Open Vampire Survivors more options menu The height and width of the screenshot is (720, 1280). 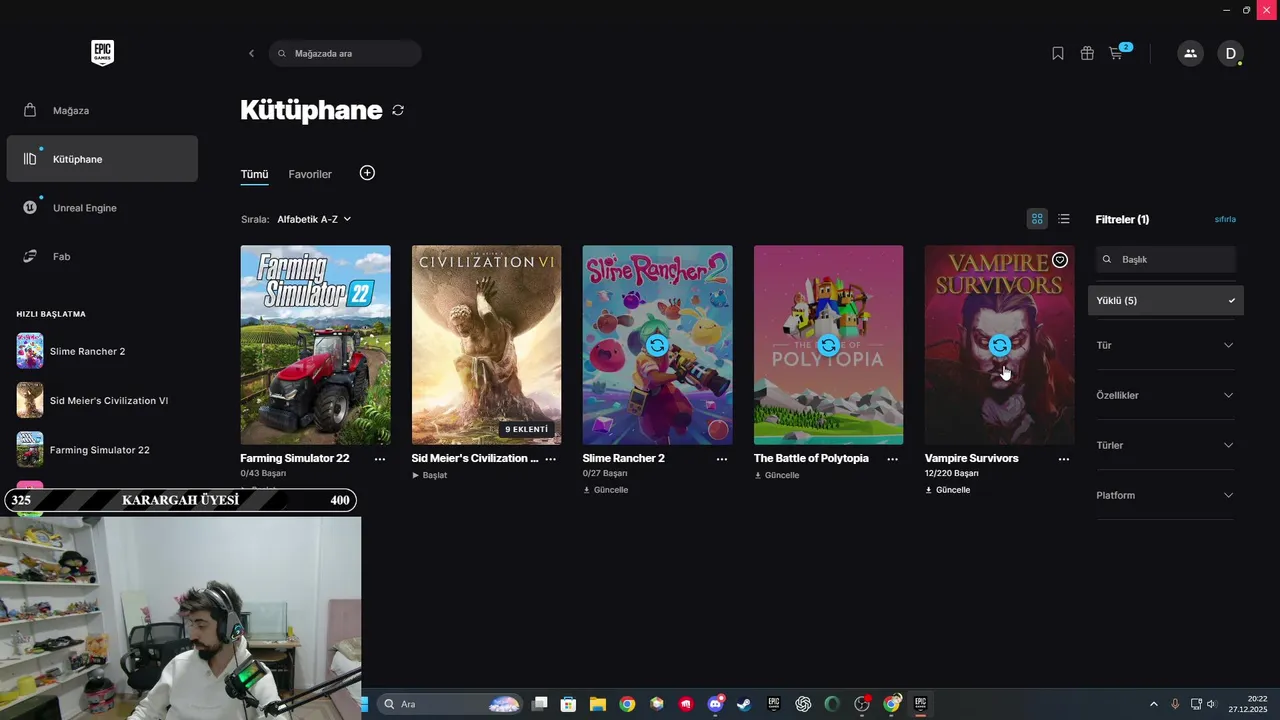(x=1064, y=459)
